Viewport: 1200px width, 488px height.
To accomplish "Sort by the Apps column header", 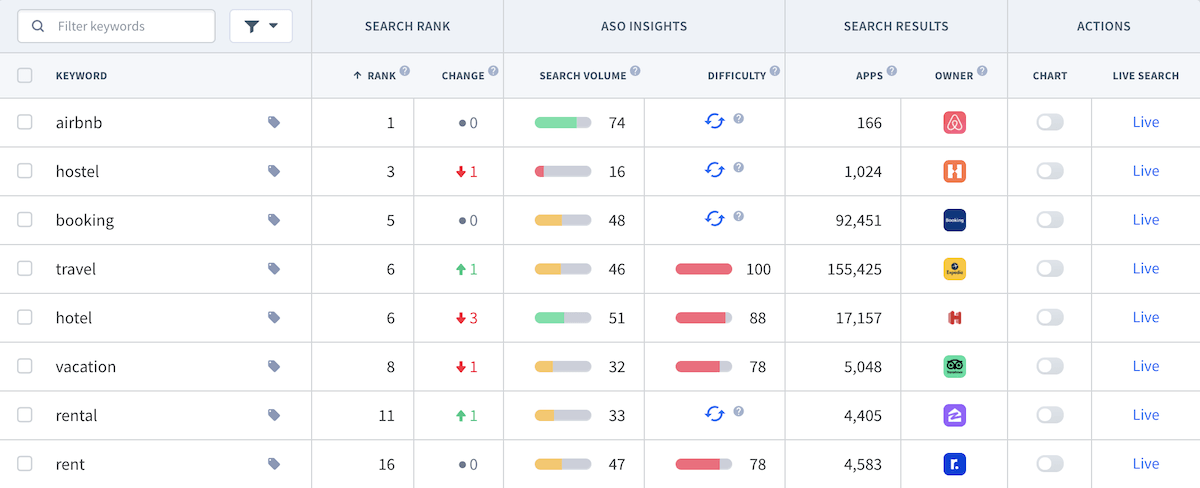I will (x=869, y=76).
